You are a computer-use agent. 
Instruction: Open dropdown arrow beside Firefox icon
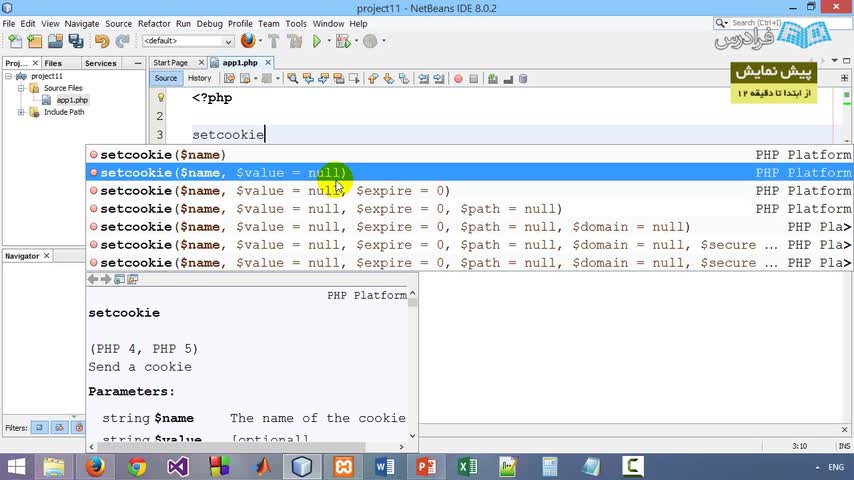pyautogui.click(x=260, y=41)
